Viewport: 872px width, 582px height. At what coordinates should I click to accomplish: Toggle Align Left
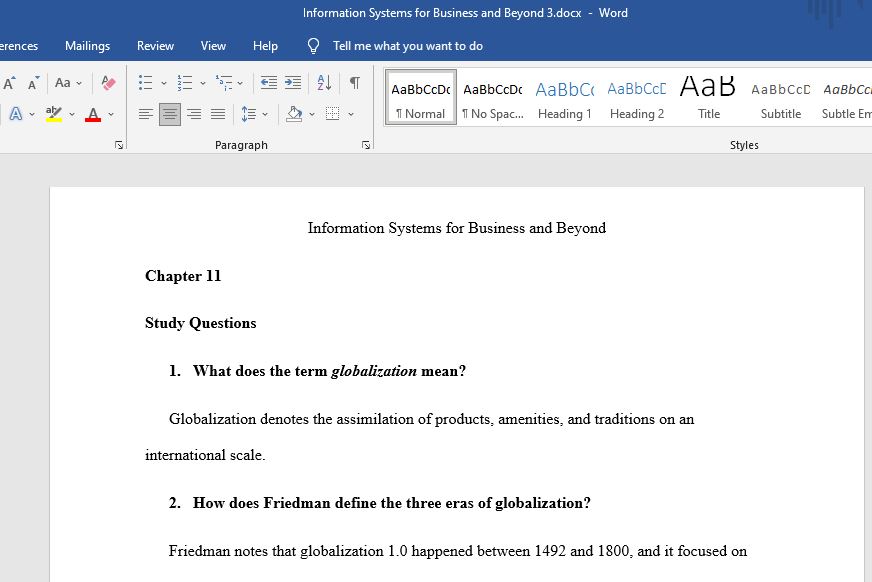146,115
